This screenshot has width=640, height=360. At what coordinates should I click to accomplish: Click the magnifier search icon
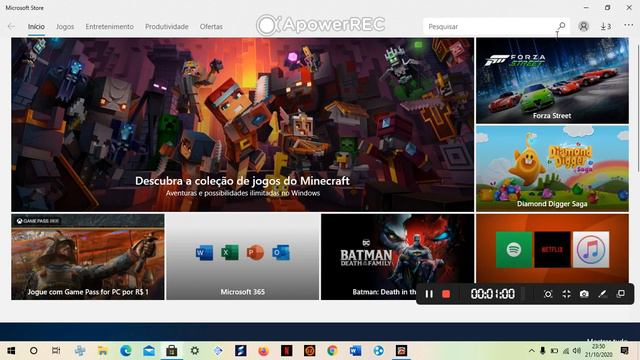[562, 26]
